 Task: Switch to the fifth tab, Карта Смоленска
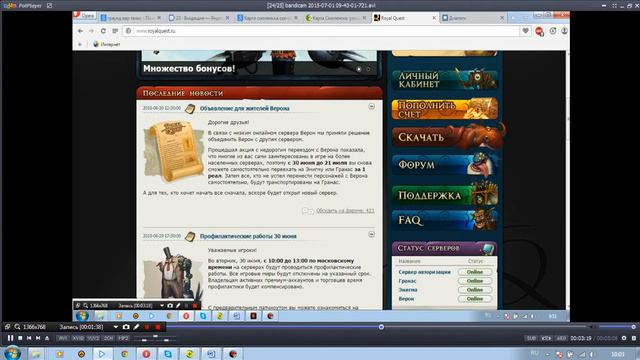point(336,18)
